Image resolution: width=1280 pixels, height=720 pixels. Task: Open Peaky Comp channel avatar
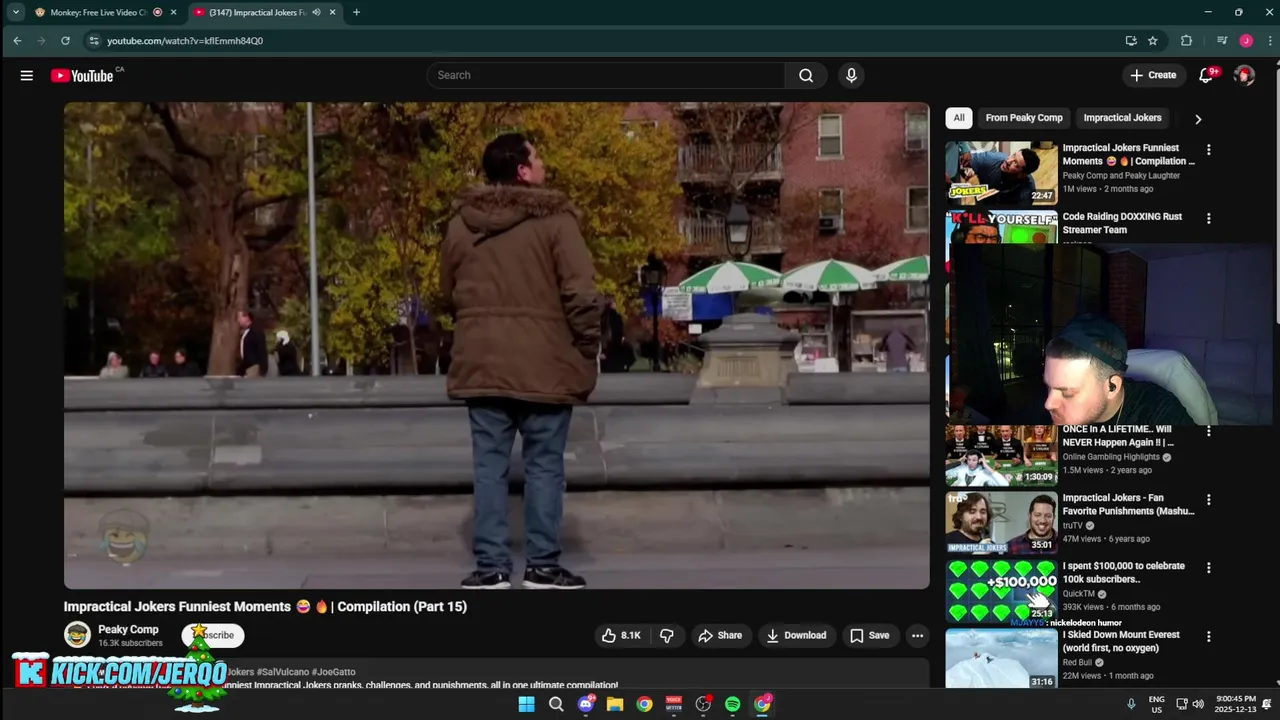pos(77,634)
